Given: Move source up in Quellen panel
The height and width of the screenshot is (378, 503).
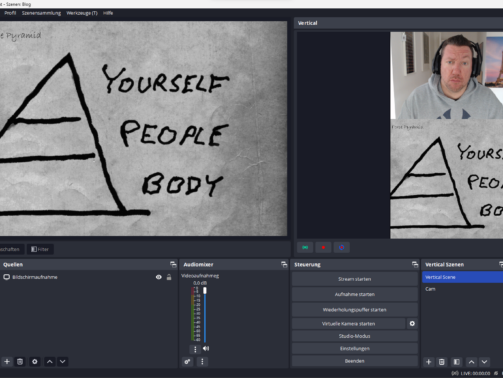Looking at the screenshot, I should coord(50,362).
